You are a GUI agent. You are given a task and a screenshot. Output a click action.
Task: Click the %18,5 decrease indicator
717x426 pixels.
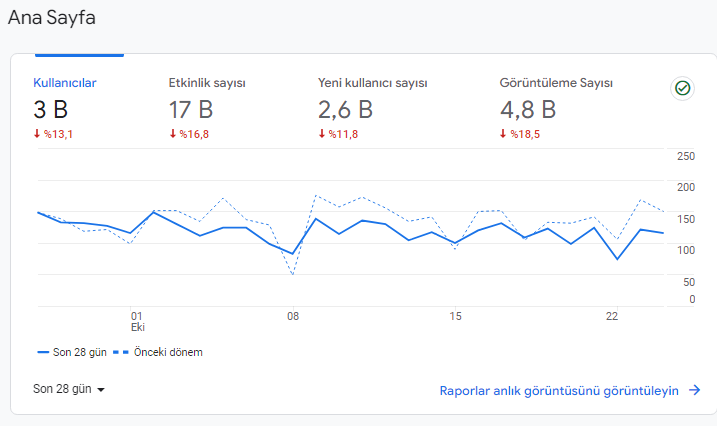[x=519, y=134]
